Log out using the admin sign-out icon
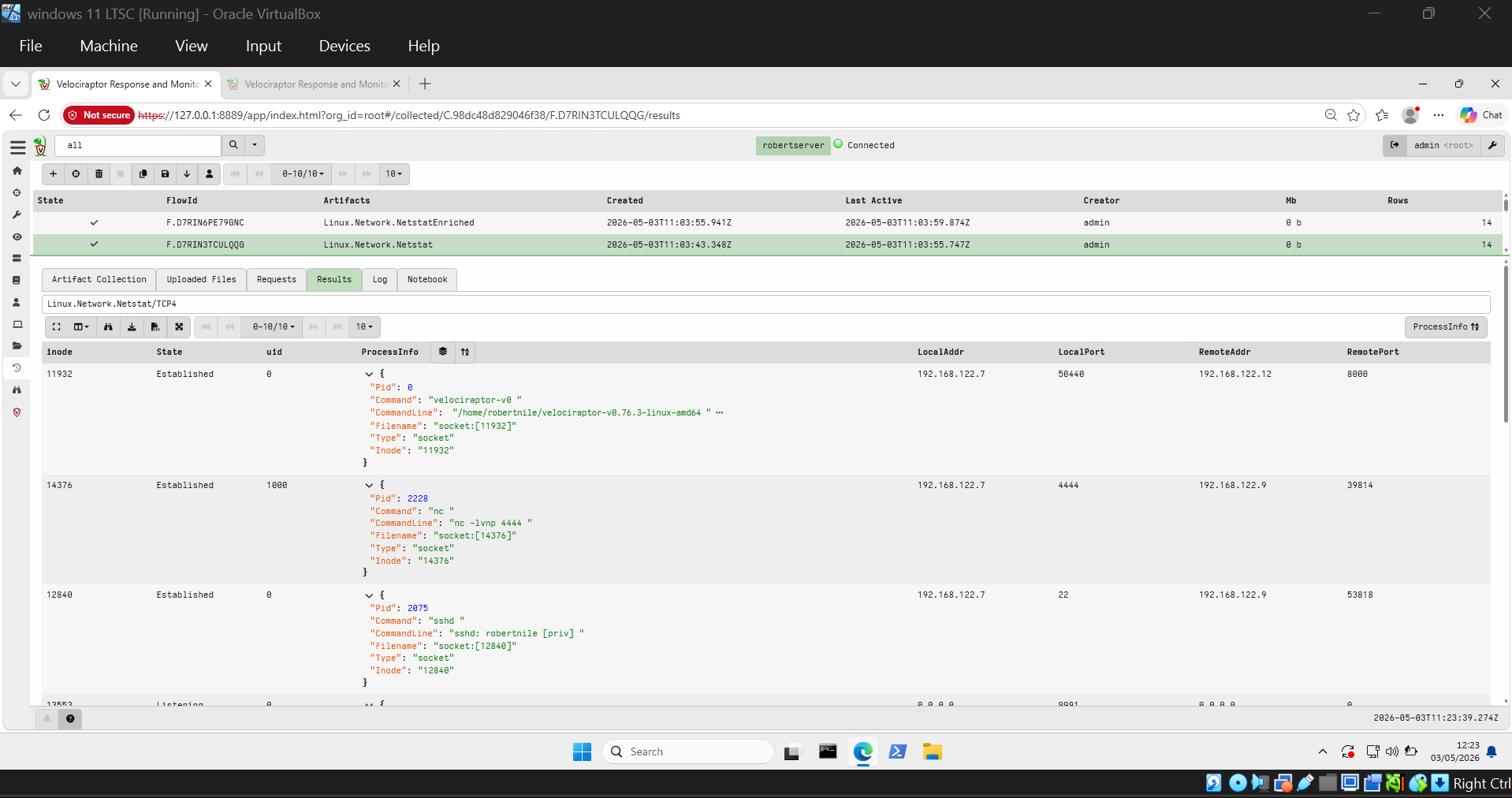Viewport: 1512px width, 798px height. tap(1395, 145)
